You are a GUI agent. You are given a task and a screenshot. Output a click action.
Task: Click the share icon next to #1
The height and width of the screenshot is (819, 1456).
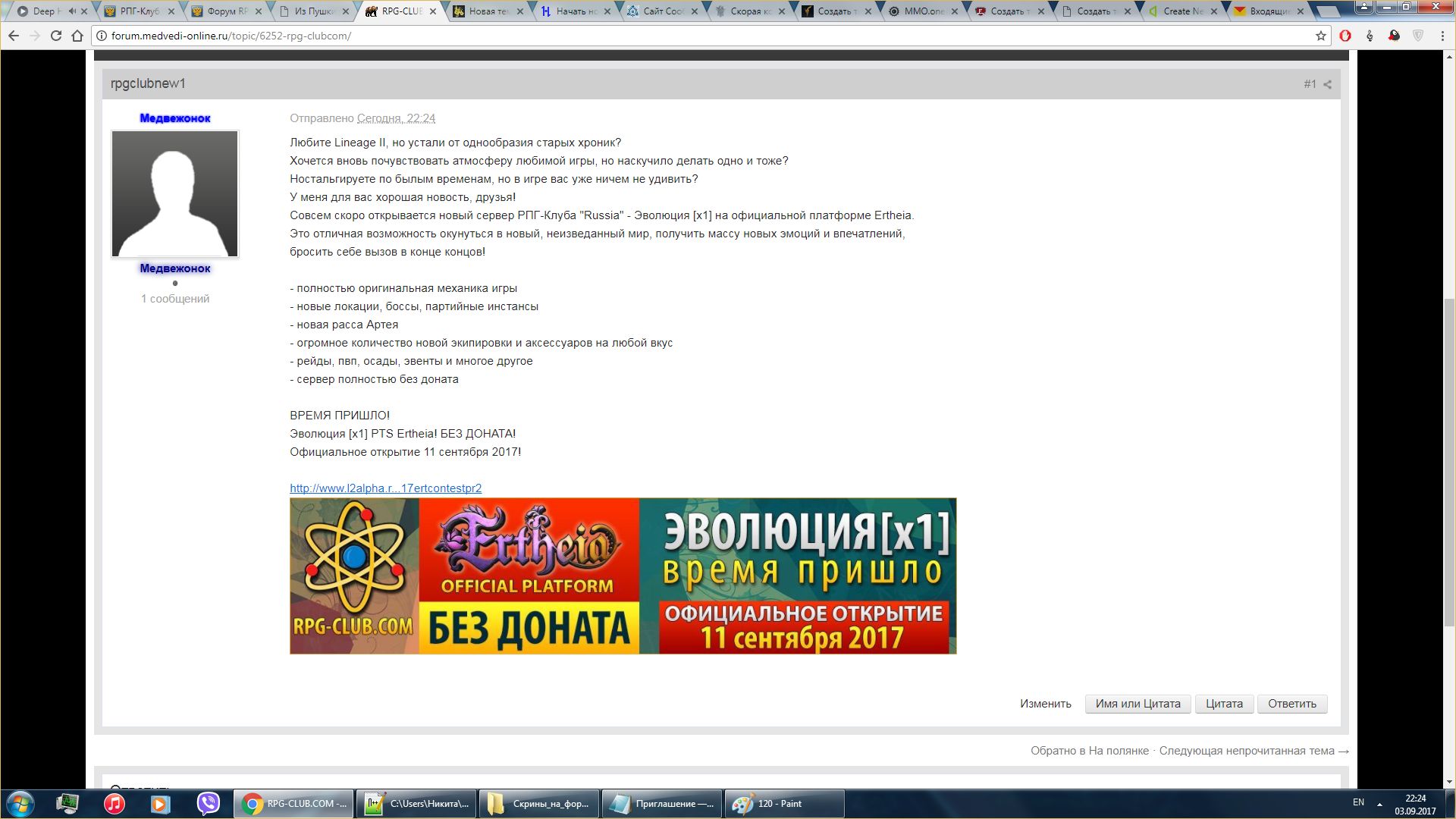click(x=1327, y=84)
